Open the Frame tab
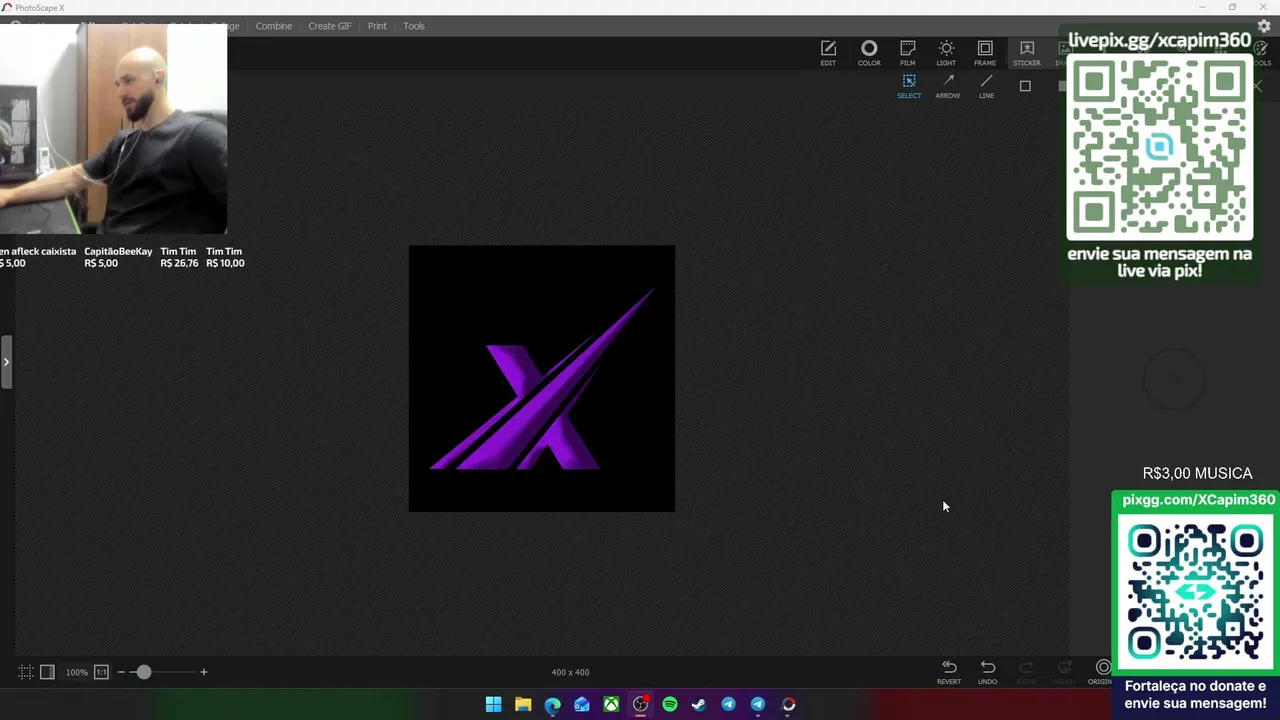 (x=985, y=53)
